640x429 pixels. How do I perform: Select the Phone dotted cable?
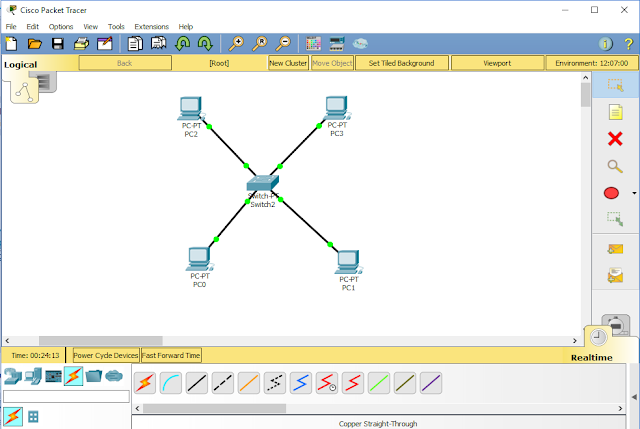pos(275,383)
